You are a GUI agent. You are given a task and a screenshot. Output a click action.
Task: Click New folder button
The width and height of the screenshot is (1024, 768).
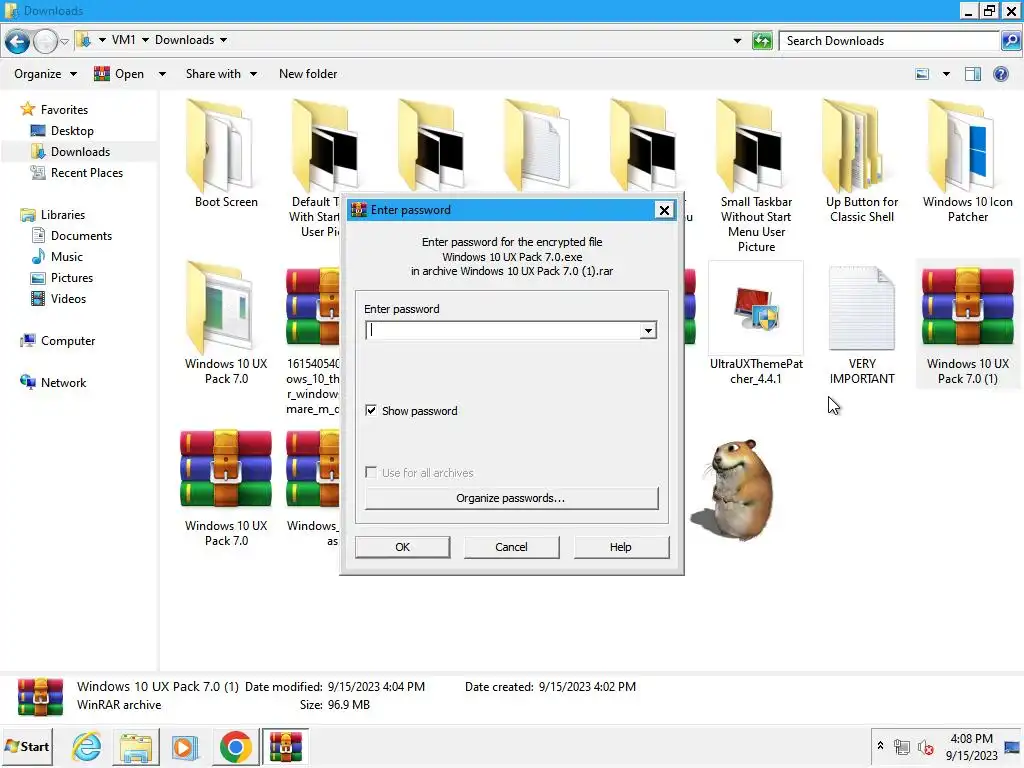308,74
